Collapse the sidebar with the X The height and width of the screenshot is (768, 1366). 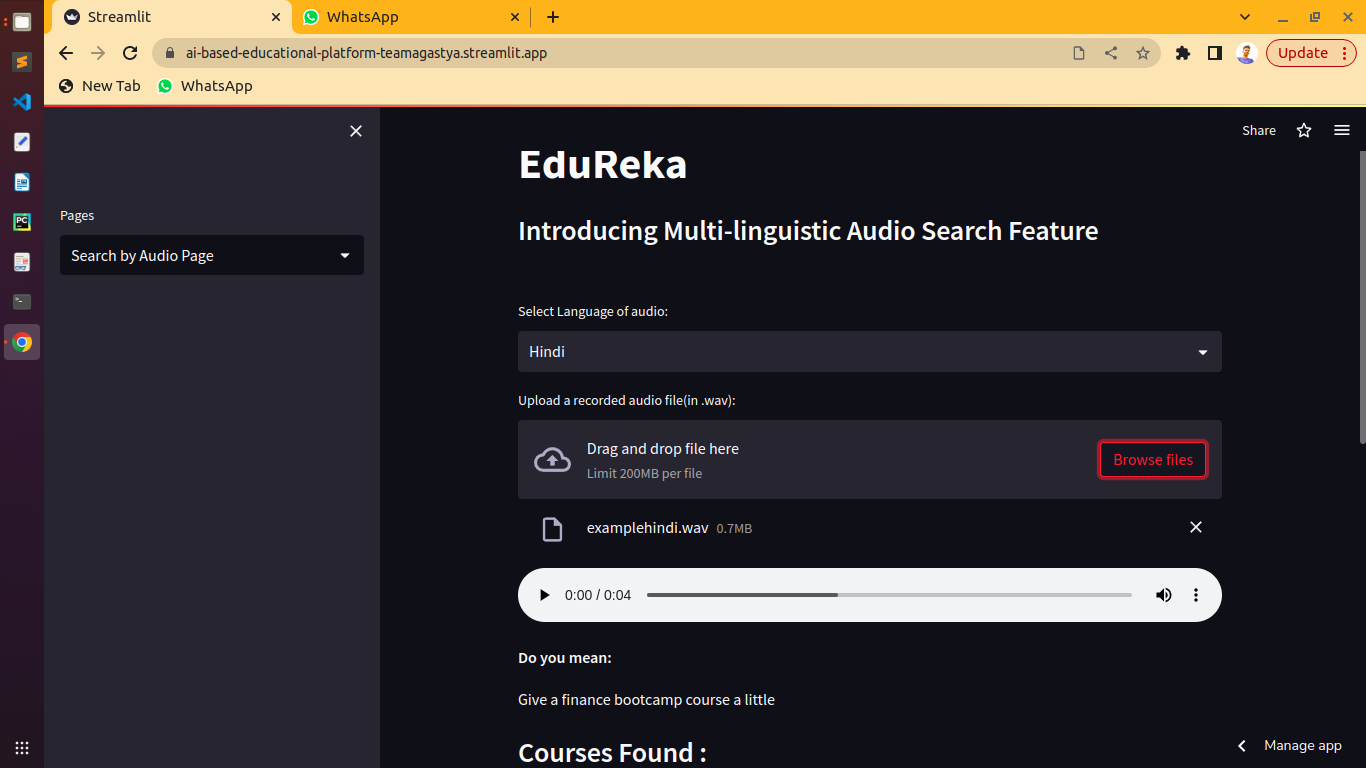point(356,131)
